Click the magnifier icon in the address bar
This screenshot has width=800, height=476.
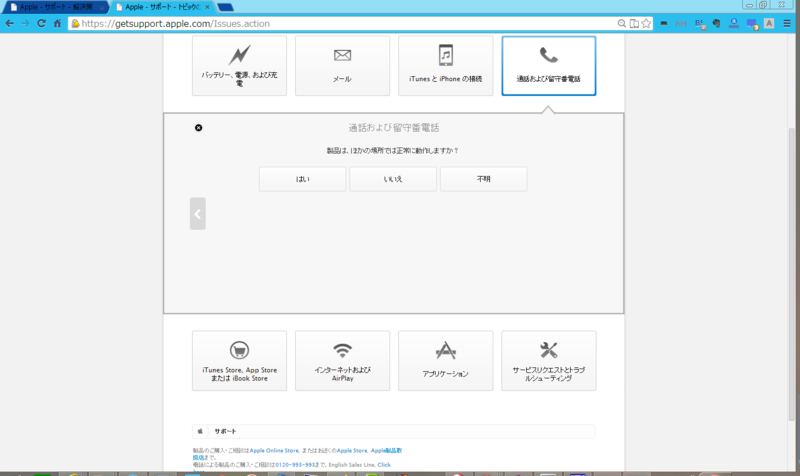point(621,23)
